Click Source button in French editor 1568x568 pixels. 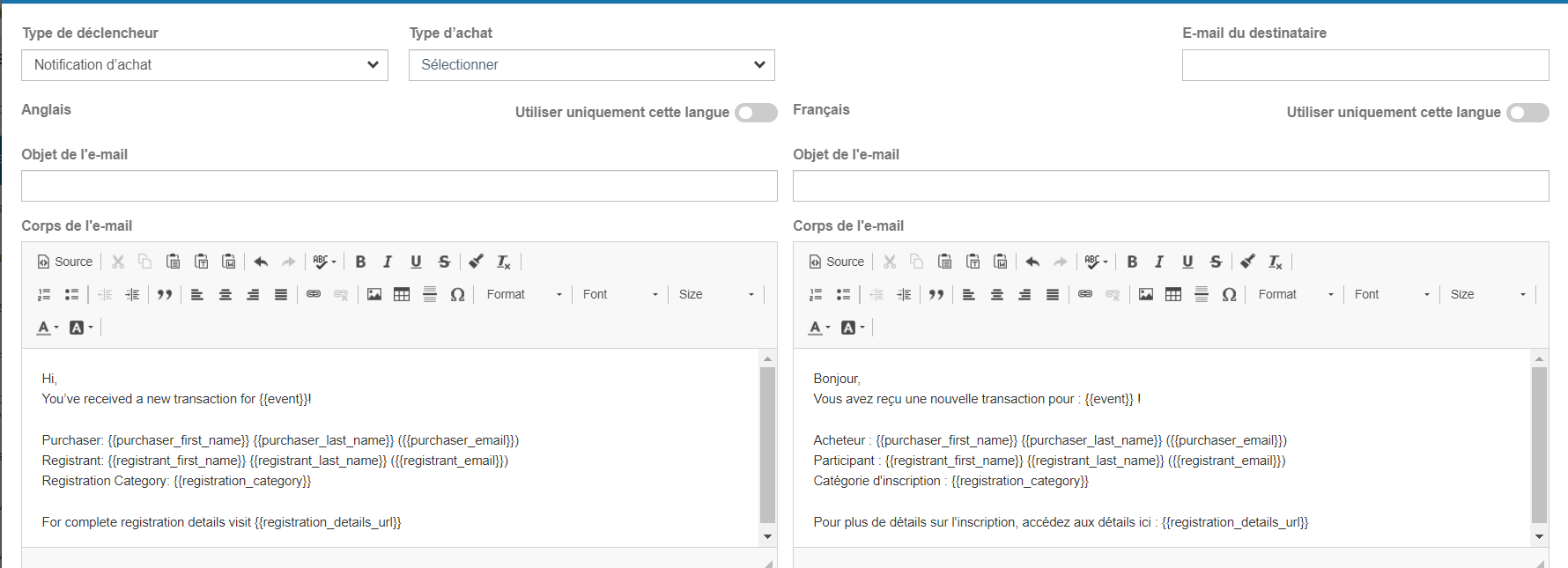(x=837, y=262)
